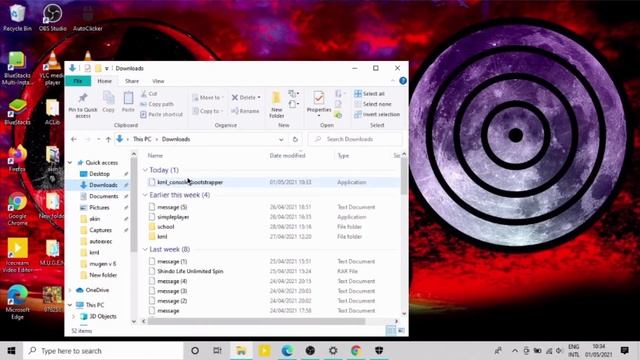
Task: Expand 3D Objects under This PC
Action: 73,316
